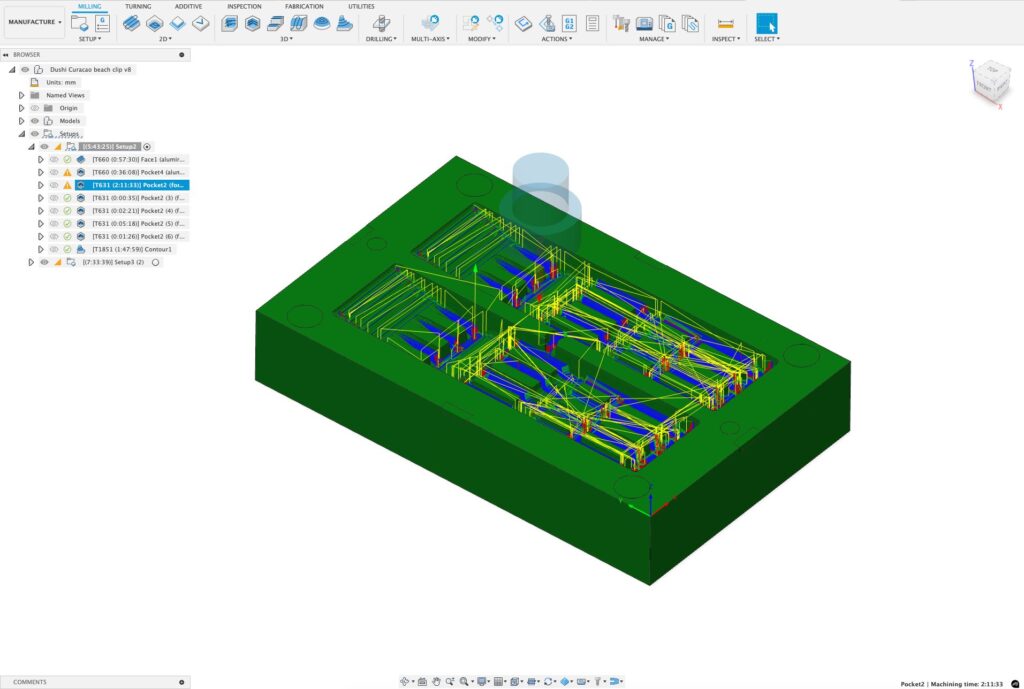Click the ViewCube in the corner
The image size is (1024, 689).
tap(990, 80)
